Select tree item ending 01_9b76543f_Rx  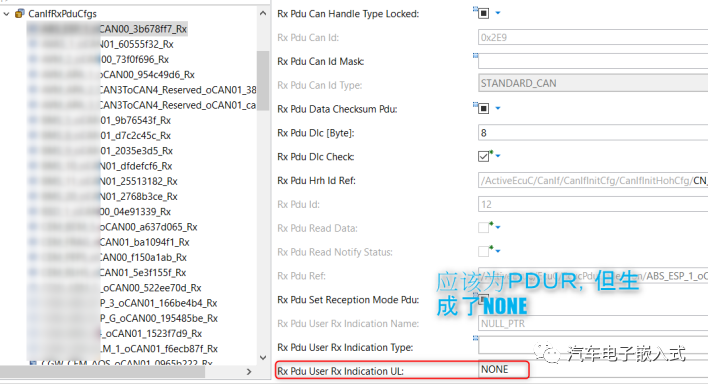99,121
